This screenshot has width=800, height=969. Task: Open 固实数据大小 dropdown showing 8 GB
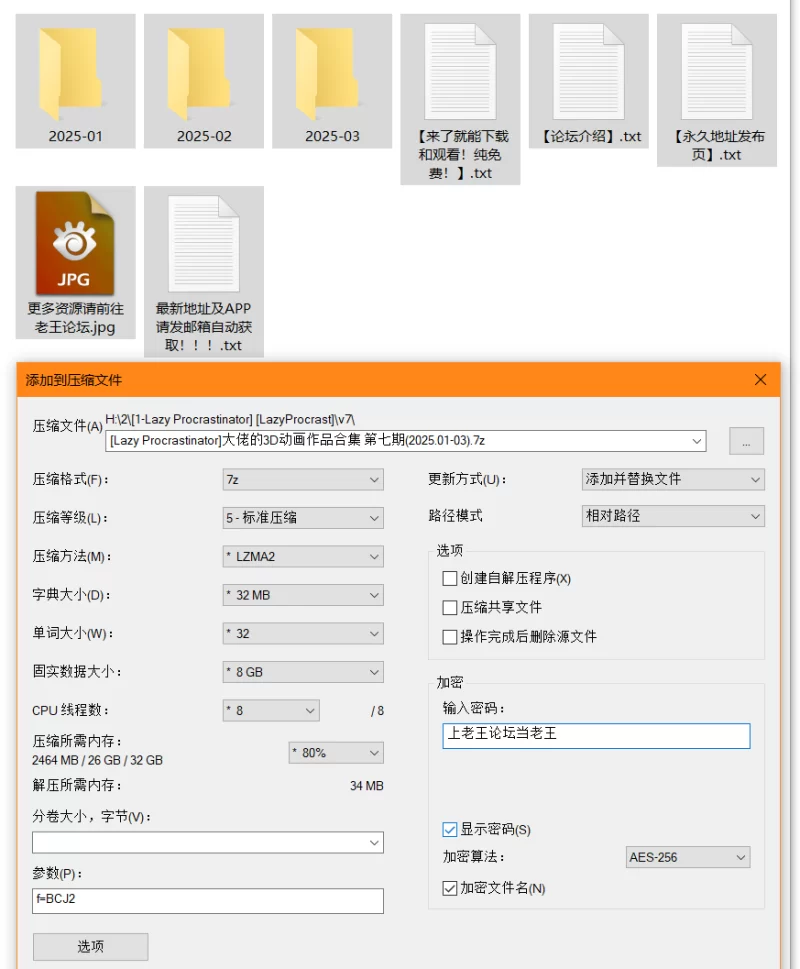click(303, 672)
